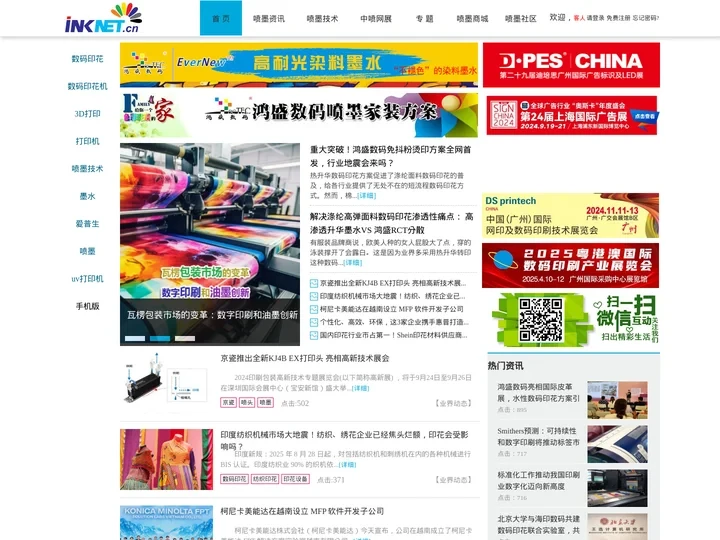Click 详细 link after 有服装品牌商说 summary
720x540 pixels.
pyautogui.click(x=353, y=263)
